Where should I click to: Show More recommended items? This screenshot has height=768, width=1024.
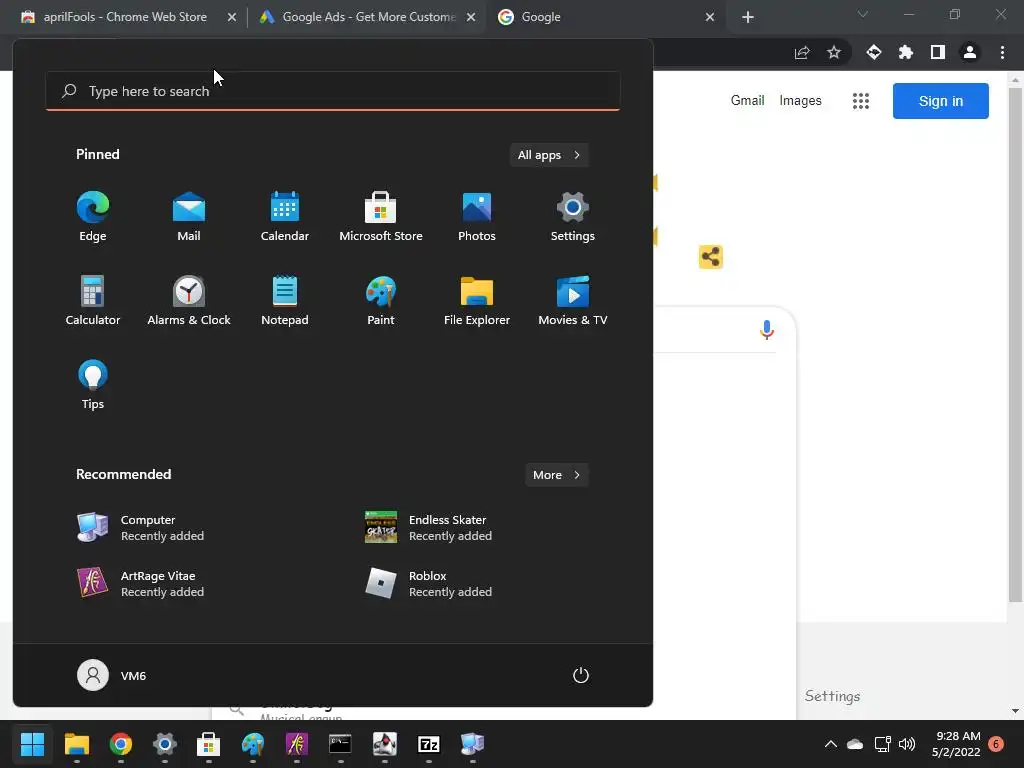pos(556,475)
